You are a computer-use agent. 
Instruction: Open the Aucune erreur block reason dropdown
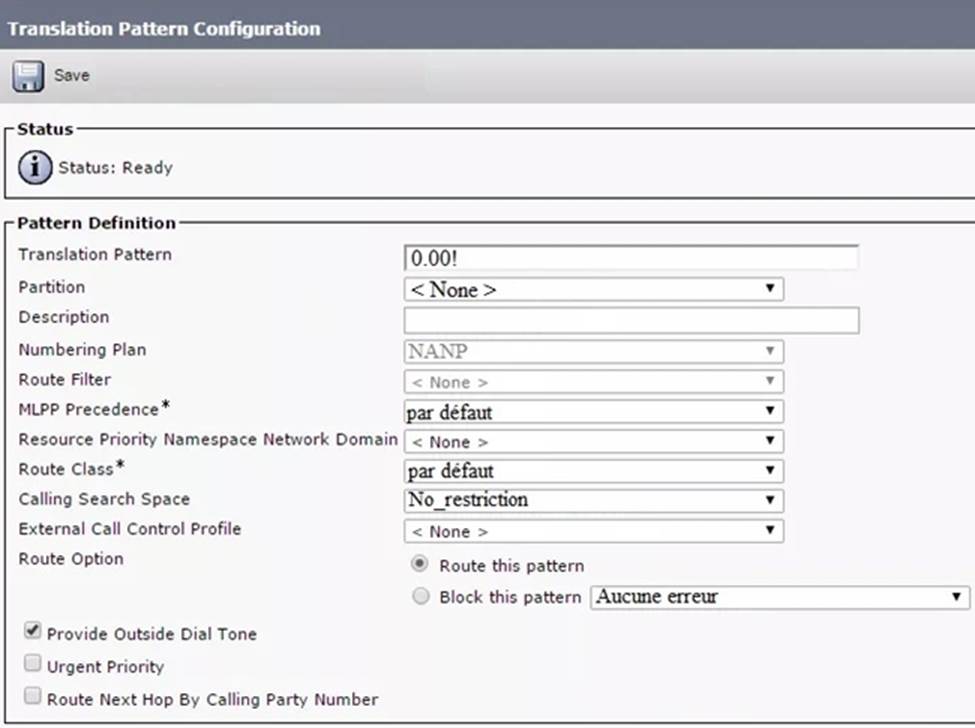click(780, 597)
